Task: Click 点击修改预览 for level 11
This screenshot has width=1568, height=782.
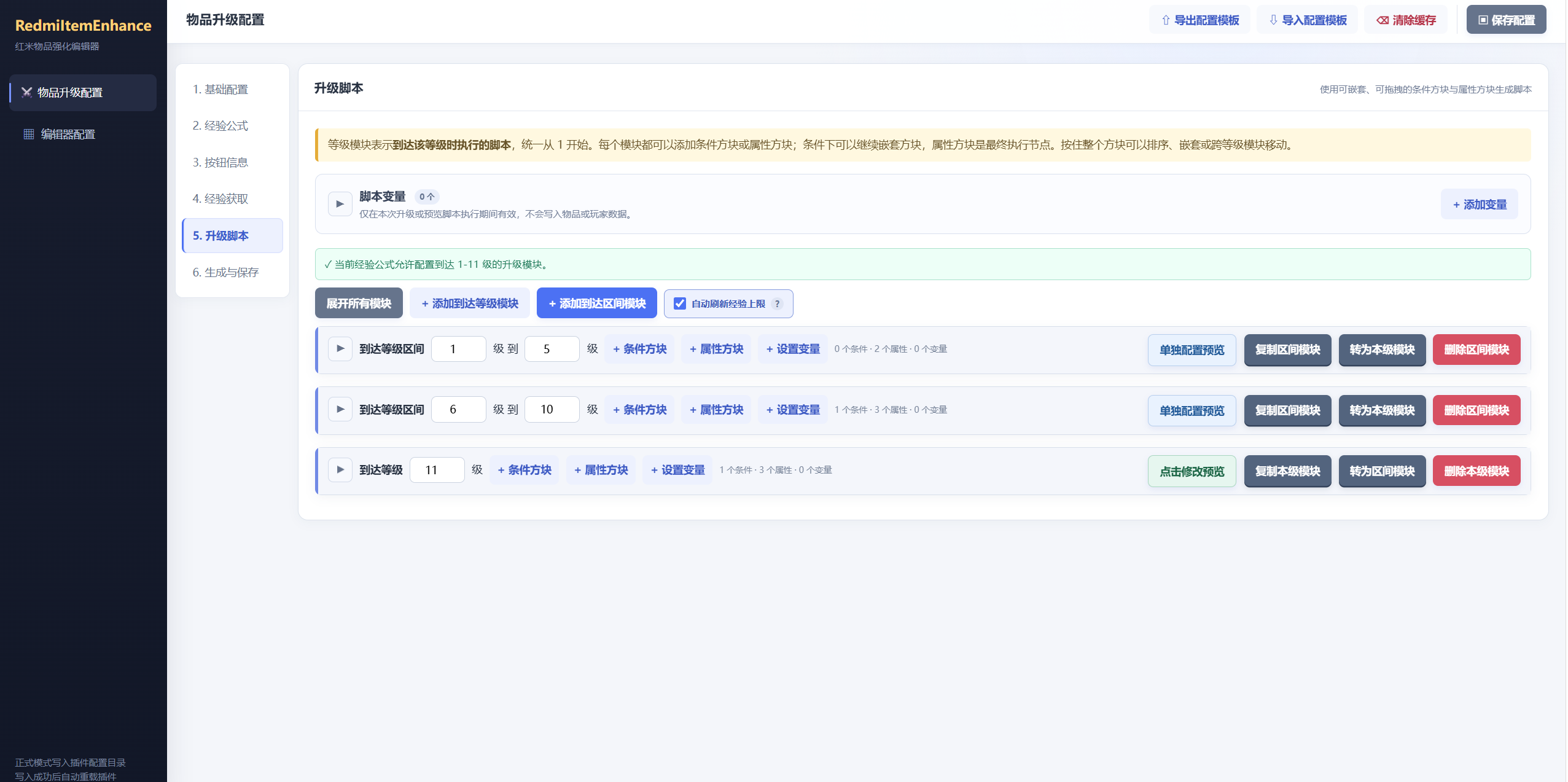Action: pos(1192,472)
